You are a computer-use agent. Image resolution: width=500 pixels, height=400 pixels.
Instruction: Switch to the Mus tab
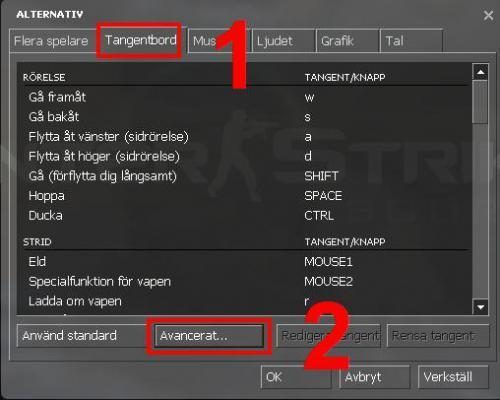(x=218, y=41)
